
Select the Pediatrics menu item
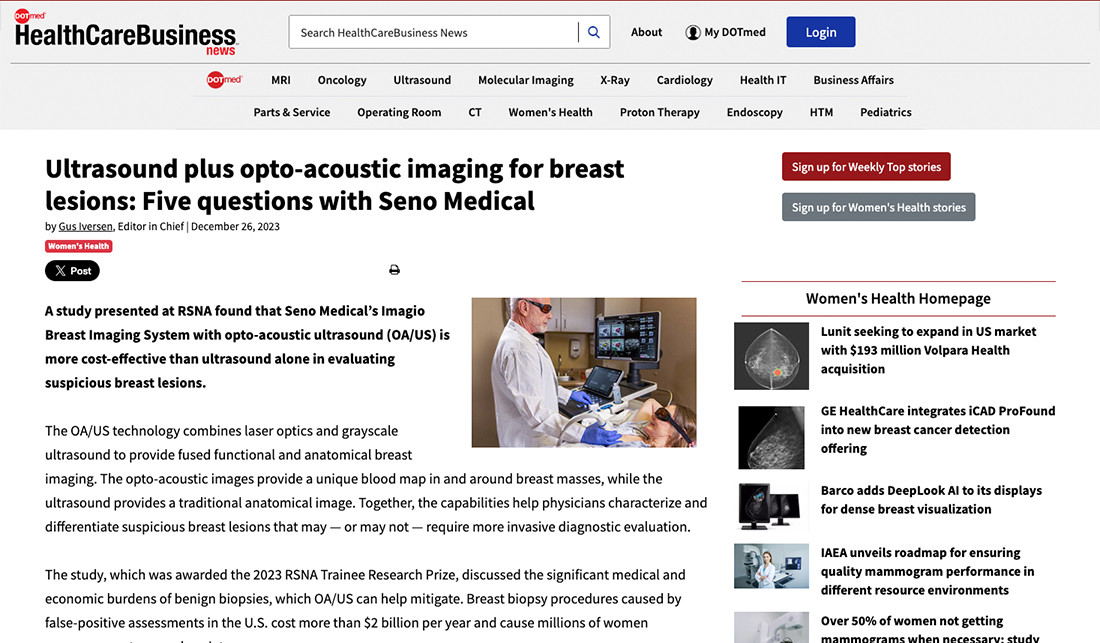coord(885,112)
